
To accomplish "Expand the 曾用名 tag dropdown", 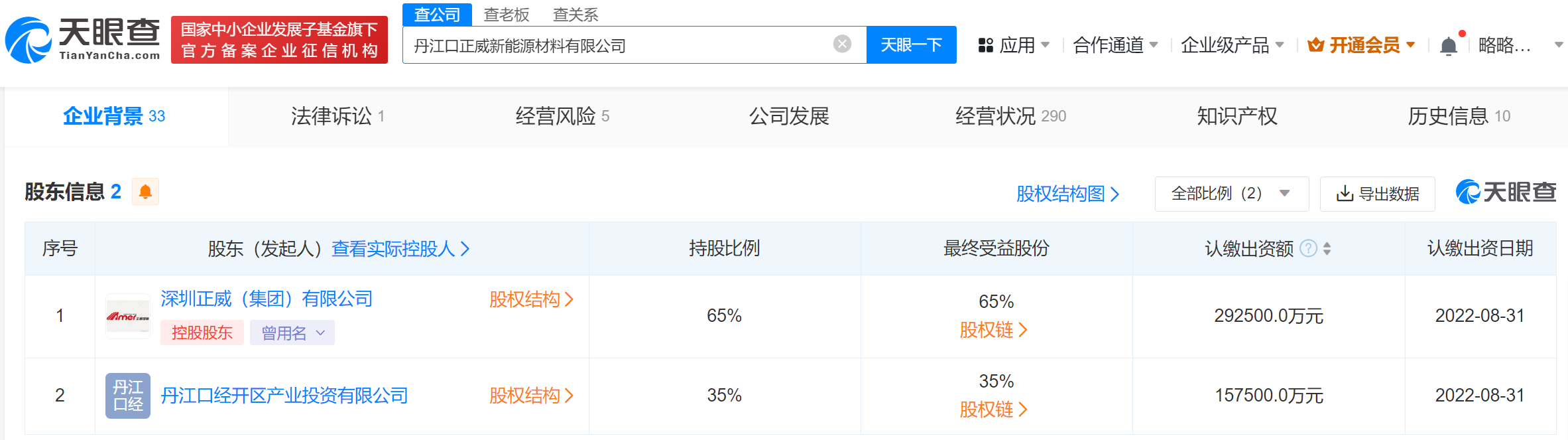I will tap(292, 332).
